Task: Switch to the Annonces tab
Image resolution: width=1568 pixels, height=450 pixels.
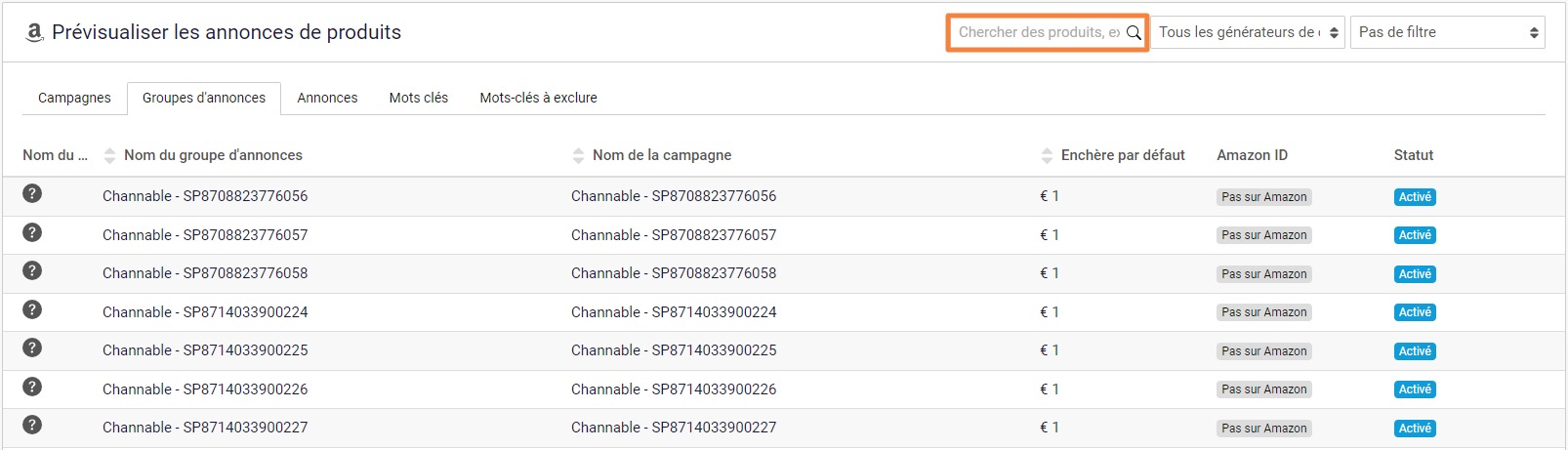Action: coord(327,98)
